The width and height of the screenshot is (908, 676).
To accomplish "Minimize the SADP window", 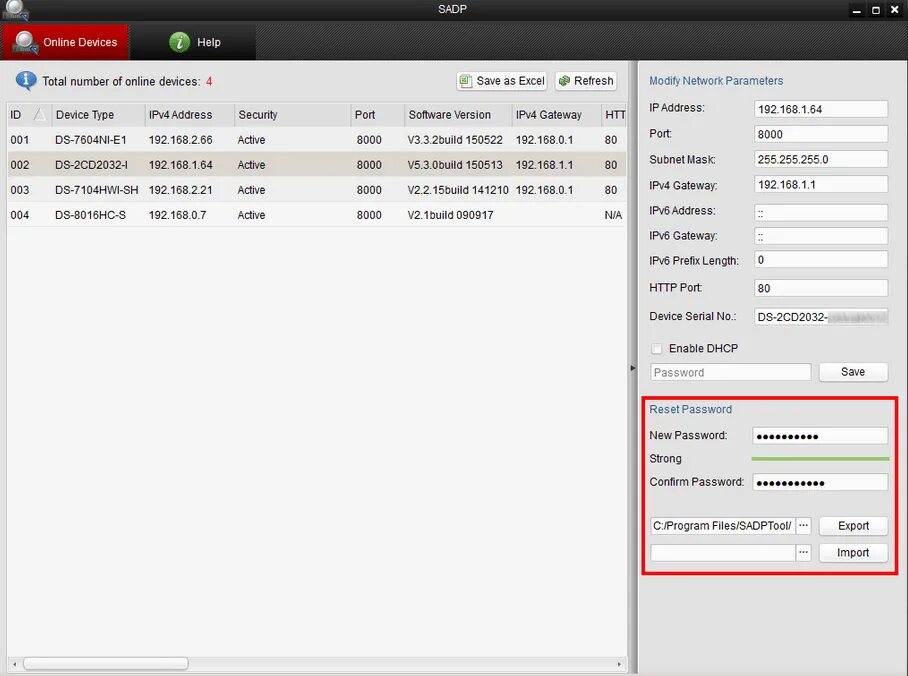I will click(856, 10).
